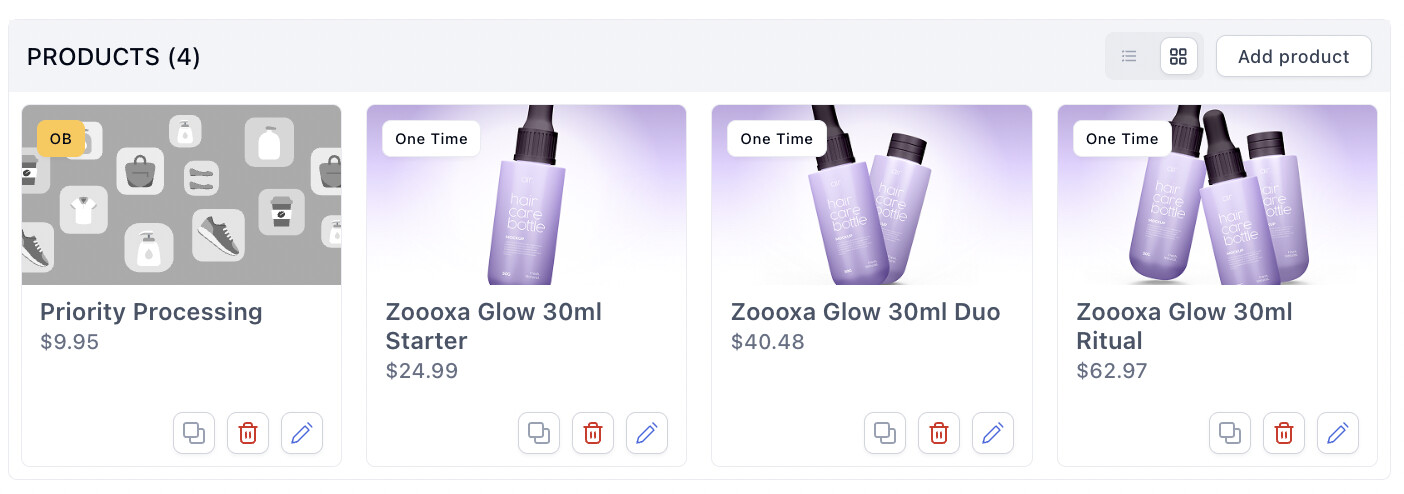Screen dimensions: 1404x494
Task: Click the Zoooxa Glow 30ml Ritual title
Action: pyautogui.click(x=1184, y=326)
